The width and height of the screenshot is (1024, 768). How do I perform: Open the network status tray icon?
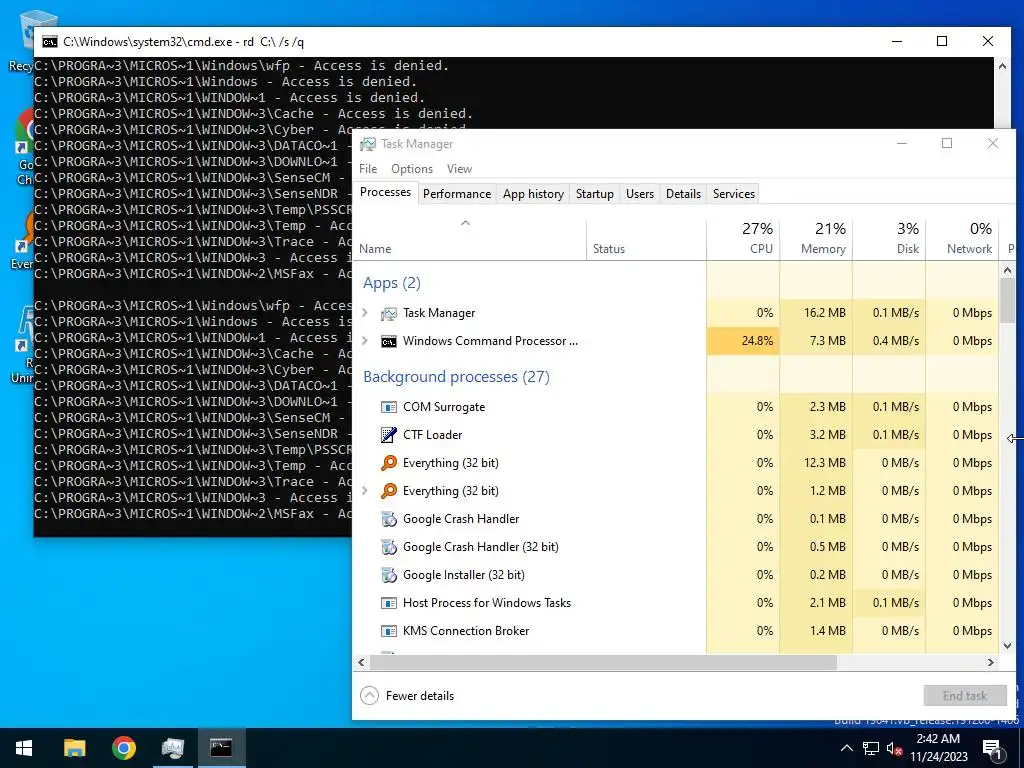pyautogui.click(x=871, y=748)
